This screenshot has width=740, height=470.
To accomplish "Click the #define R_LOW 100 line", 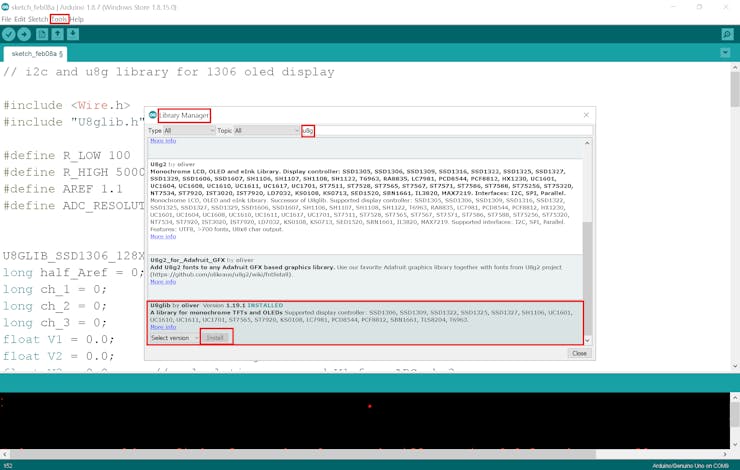I will click(x=67, y=155).
